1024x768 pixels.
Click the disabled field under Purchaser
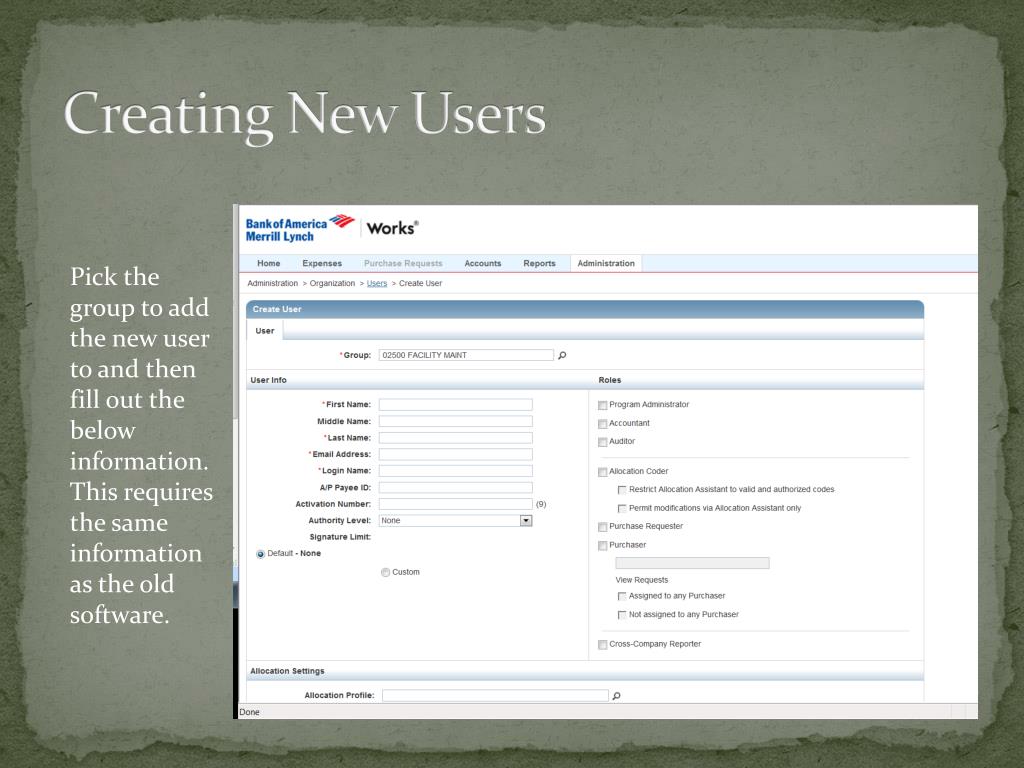[x=692, y=563]
